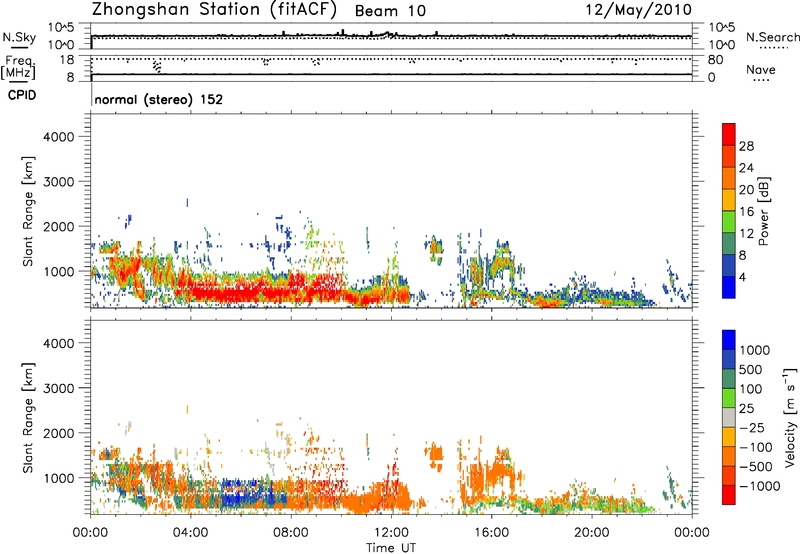800x554 pixels.
Task: Click the "500" label on the velocity colorbar
Action: point(751,370)
